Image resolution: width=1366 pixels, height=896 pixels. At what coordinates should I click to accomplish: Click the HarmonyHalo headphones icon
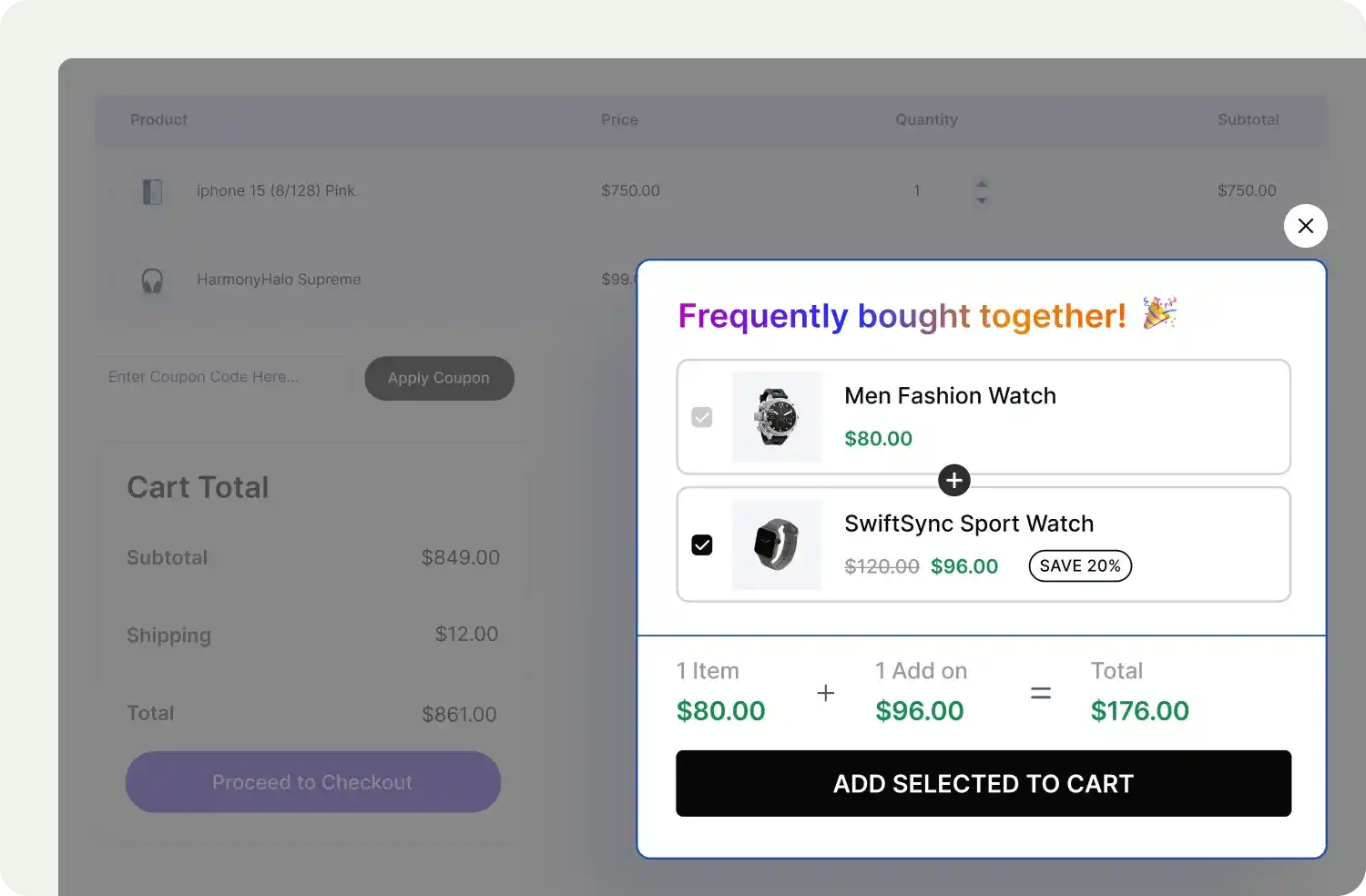[152, 280]
